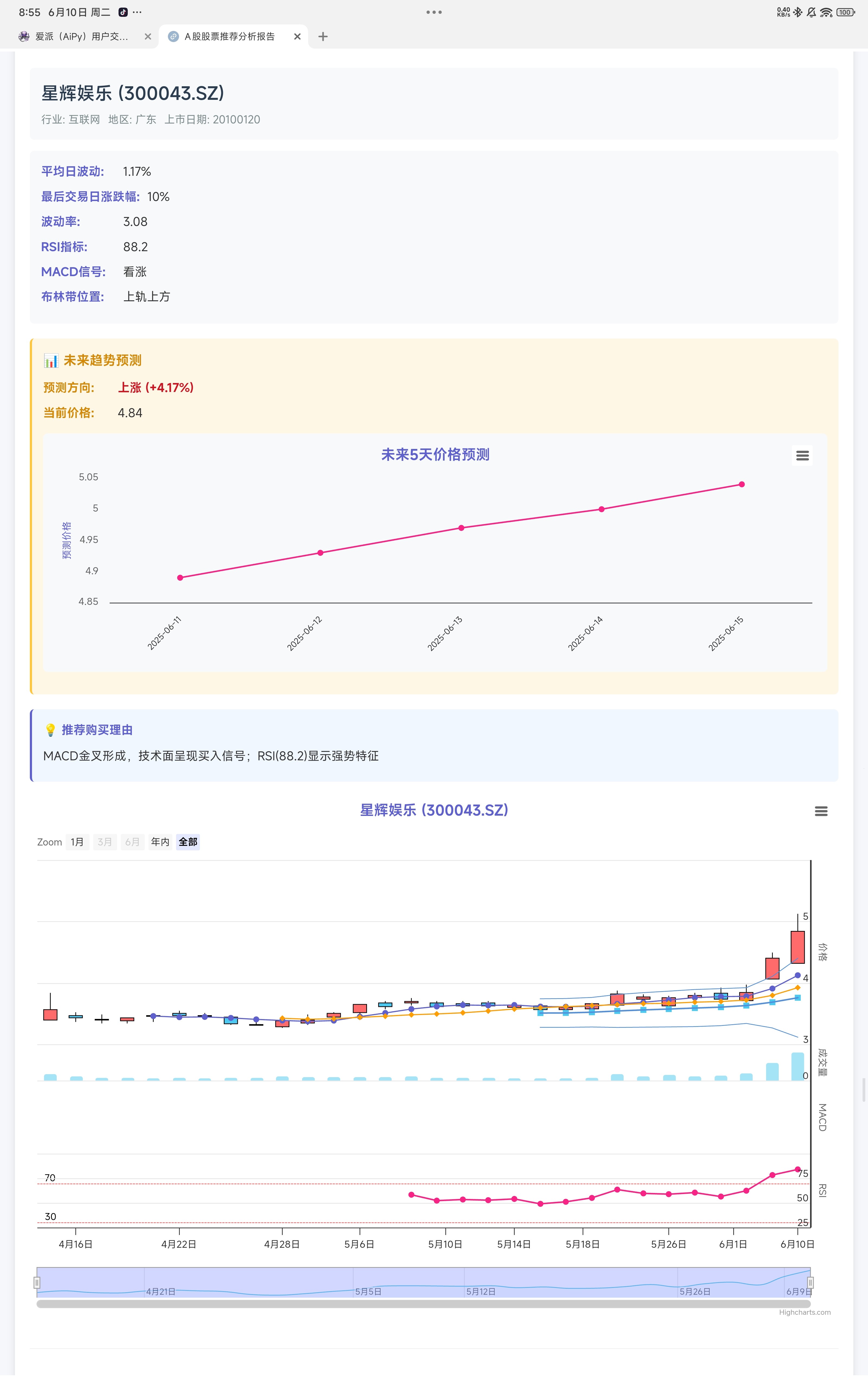868x1385 pixels.
Task: Click the 5月10日 x-axis label
Action: click(x=445, y=1244)
